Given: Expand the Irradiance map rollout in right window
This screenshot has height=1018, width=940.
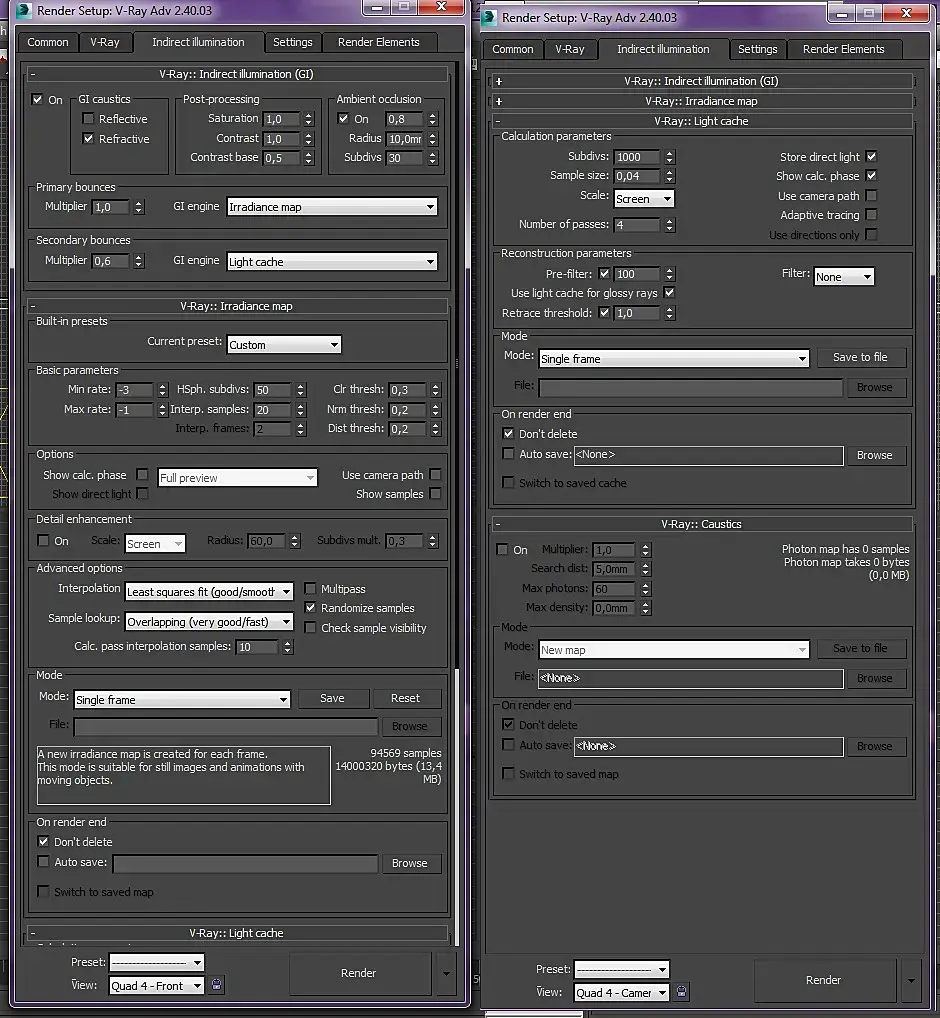Looking at the screenshot, I should tap(499, 101).
